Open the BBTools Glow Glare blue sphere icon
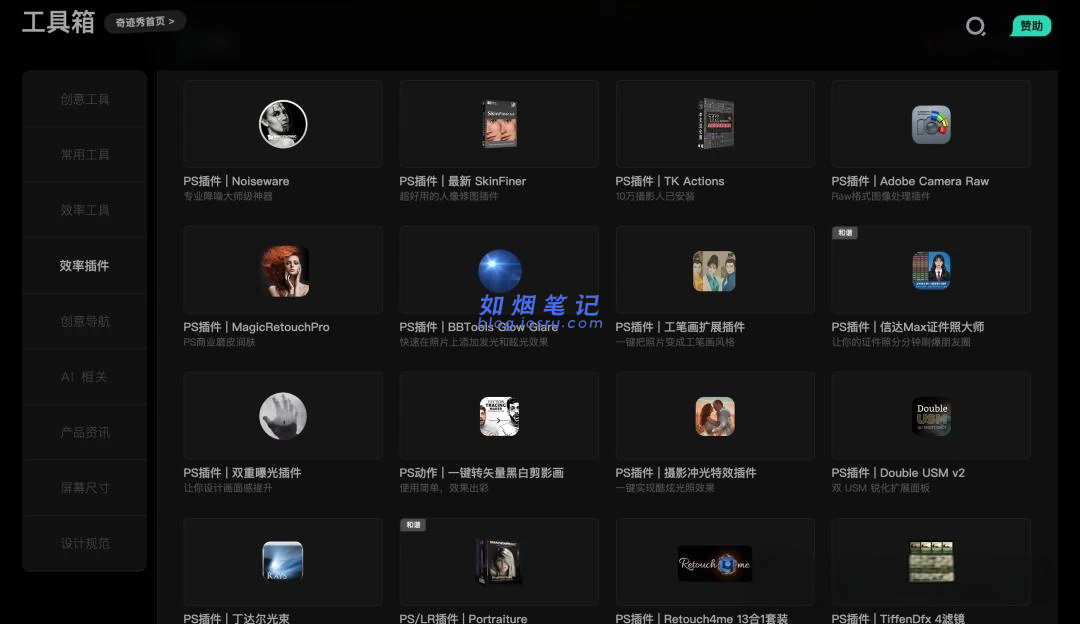This screenshot has height=624, width=1080. pyautogui.click(x=500, y=271)
